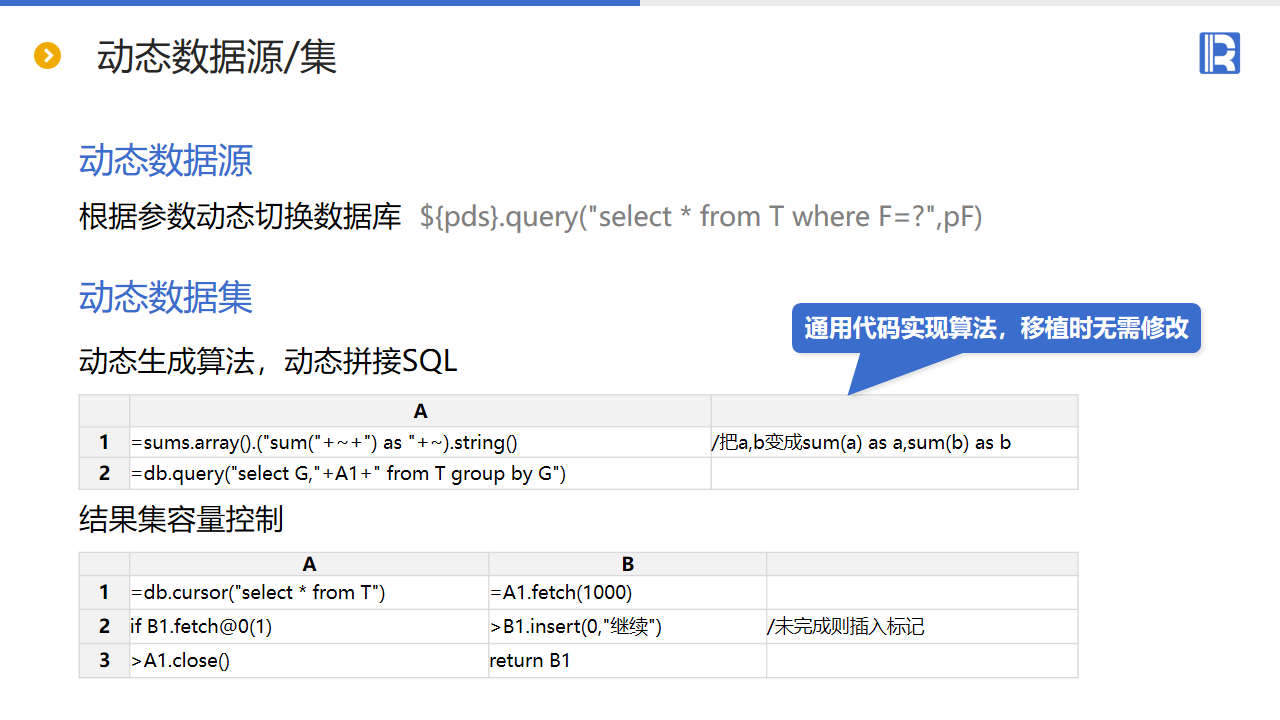Screen dimensions: 1280x720
Task: Click the ${pds}.query code snippet text
Action: (x=701, y=216)
